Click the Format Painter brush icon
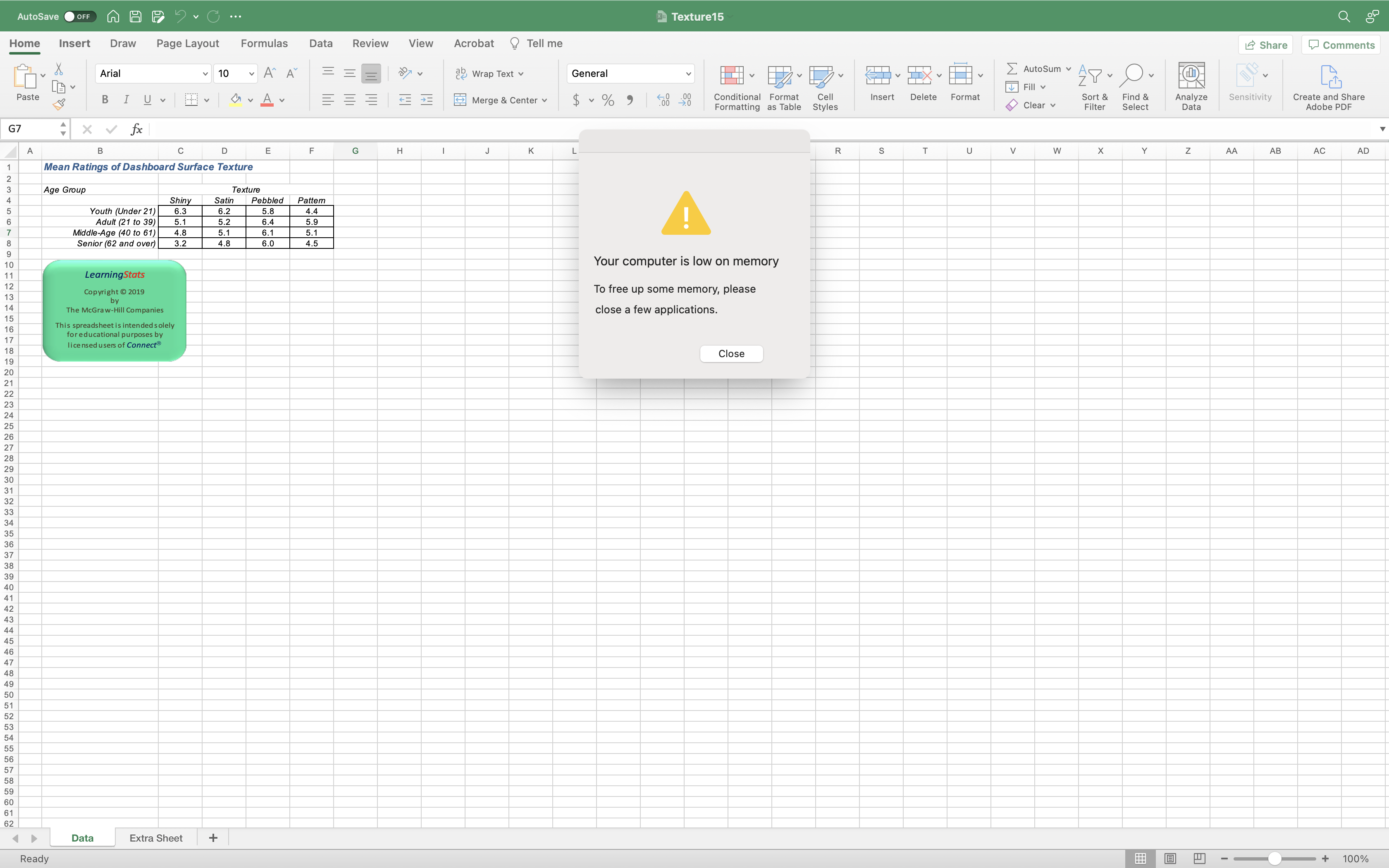The width and height of the screenshot is (1389, 868). 59,104
